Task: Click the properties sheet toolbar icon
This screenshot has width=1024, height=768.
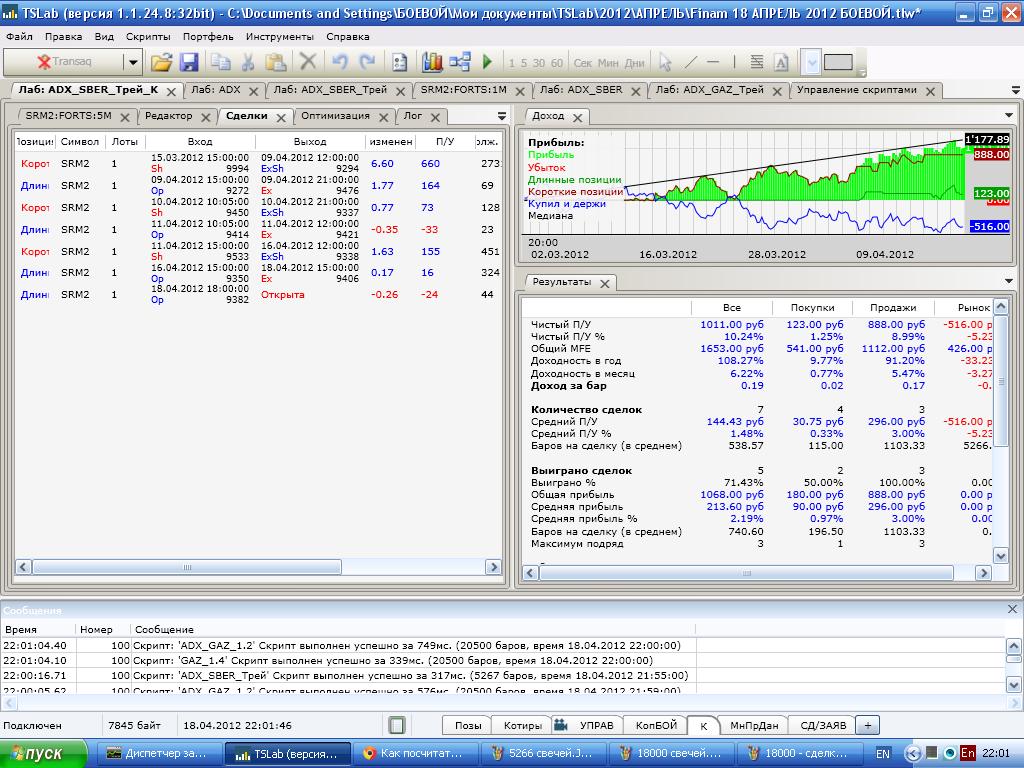Action: (x=399, y=63)
